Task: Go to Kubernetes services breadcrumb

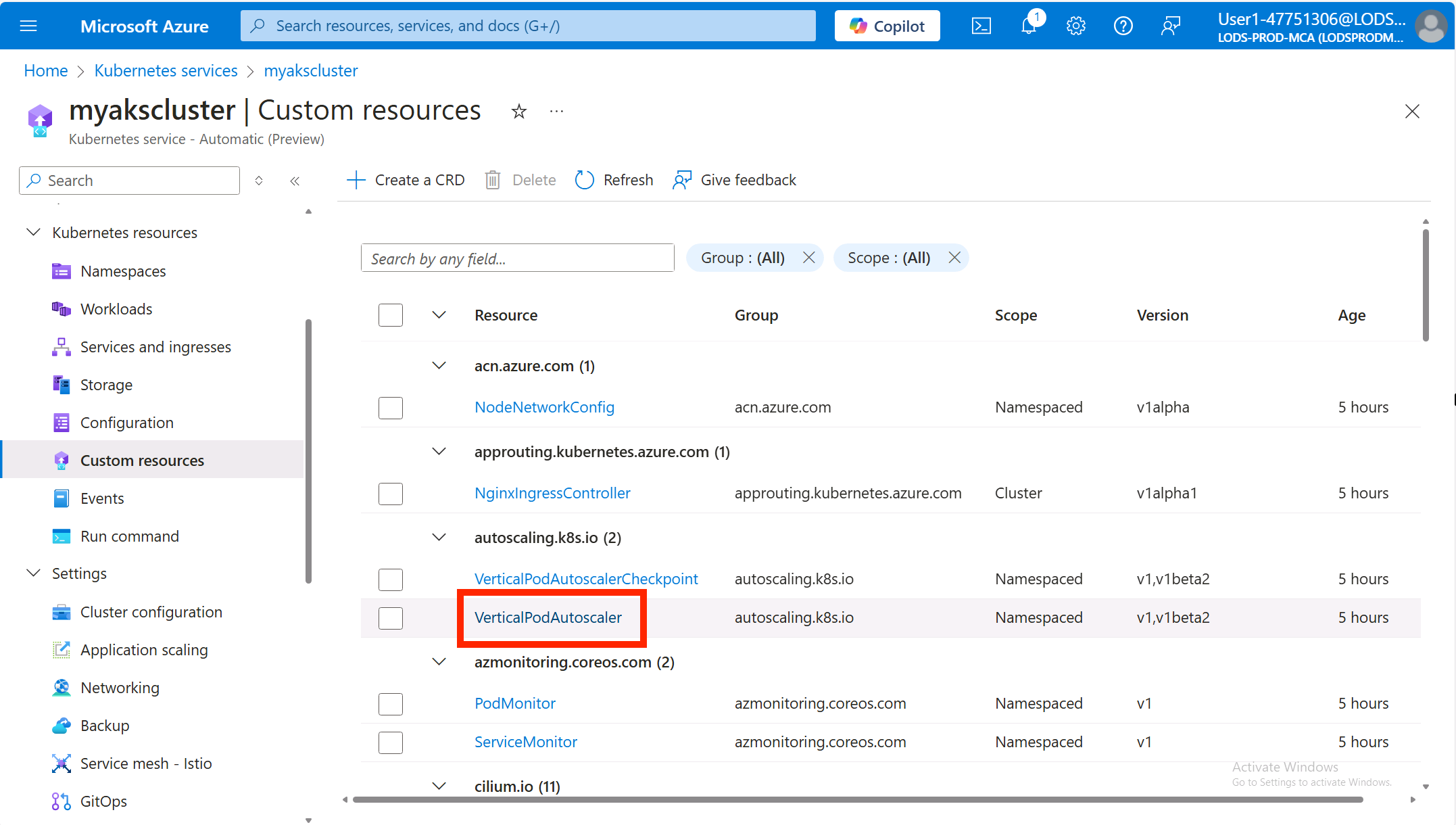Action: pyautogui.click(x=166, y=70)
